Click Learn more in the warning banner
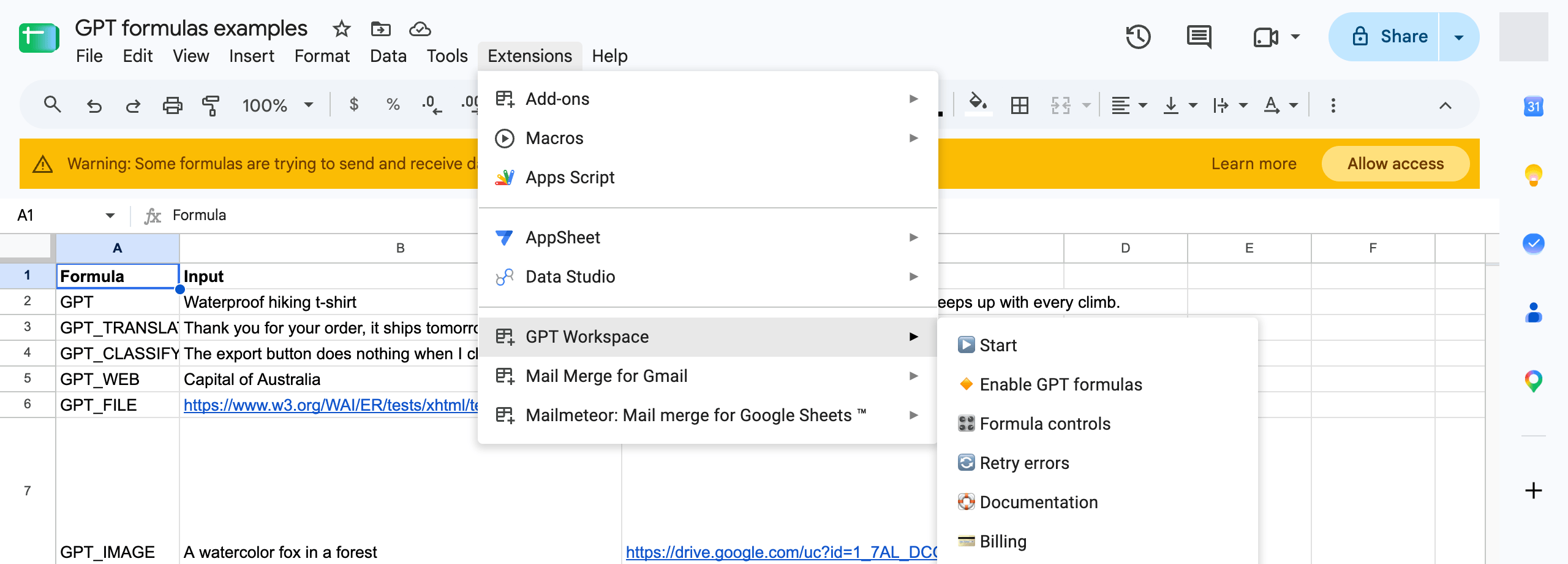Viewport: 1568px width, 564px height. click(x=1254, y=164)
